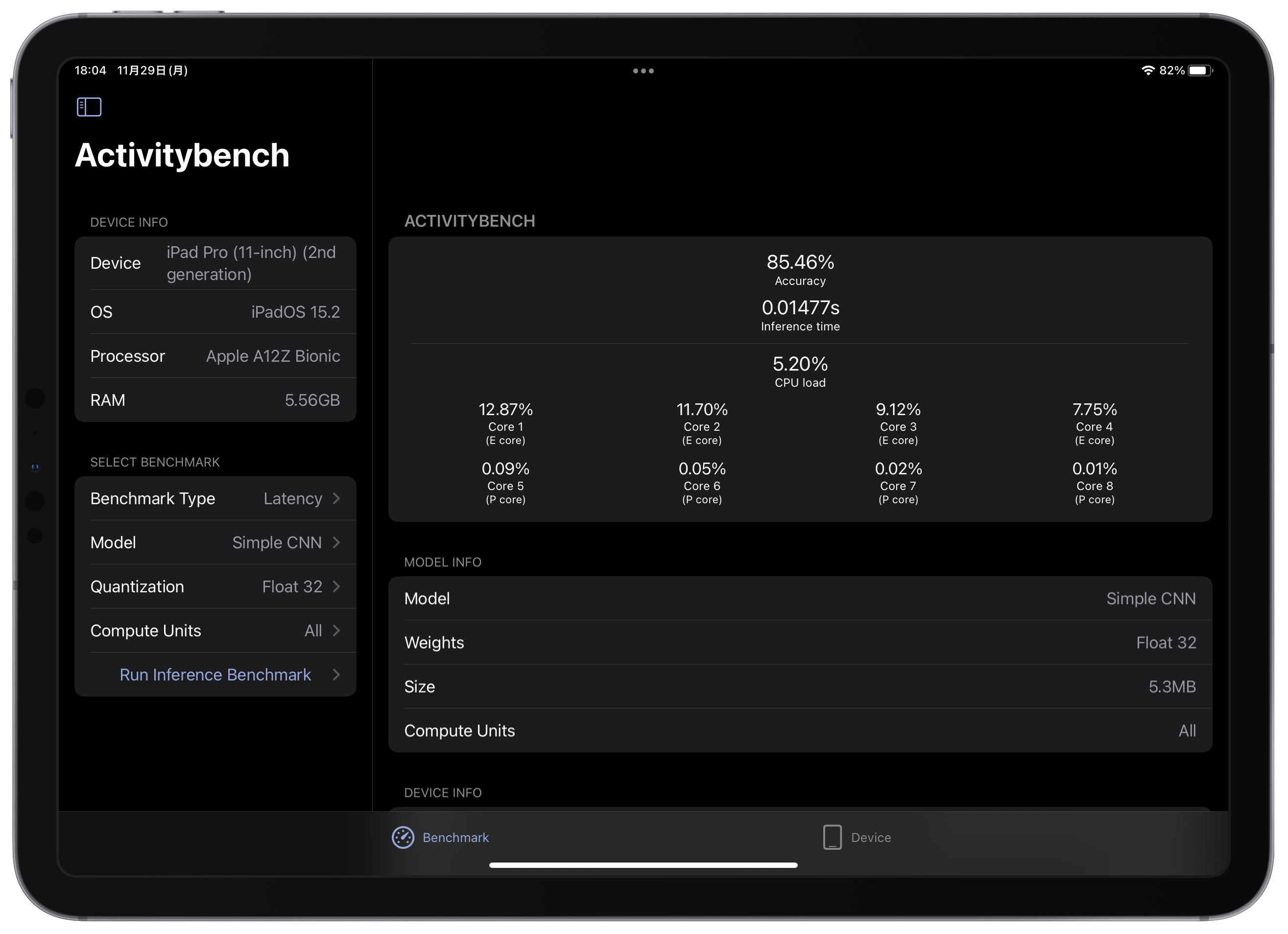
Task: Tap the three-dot multitasking icon
Action: tap(644, 71)
